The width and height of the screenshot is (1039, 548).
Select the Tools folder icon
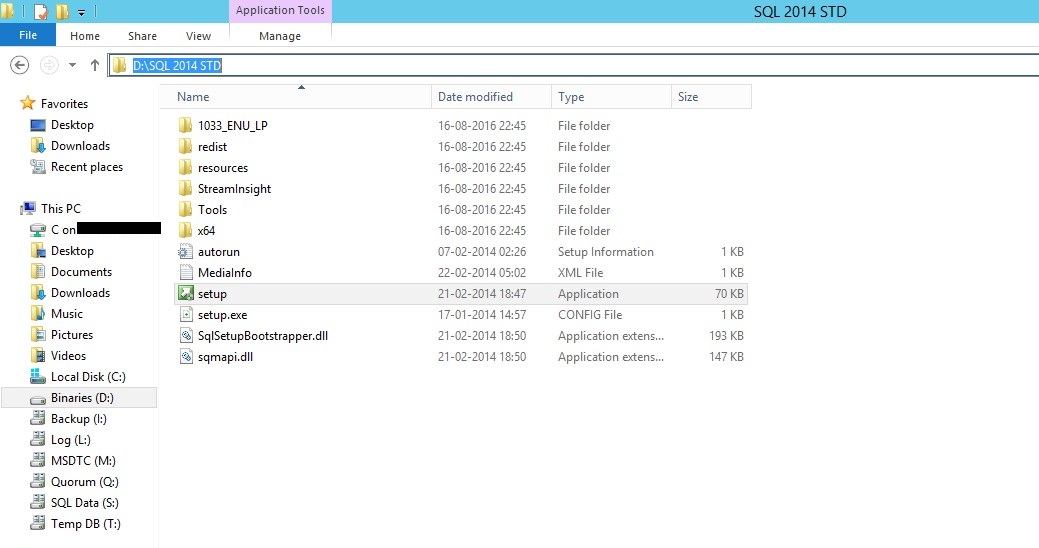click(x=186, y=209)
